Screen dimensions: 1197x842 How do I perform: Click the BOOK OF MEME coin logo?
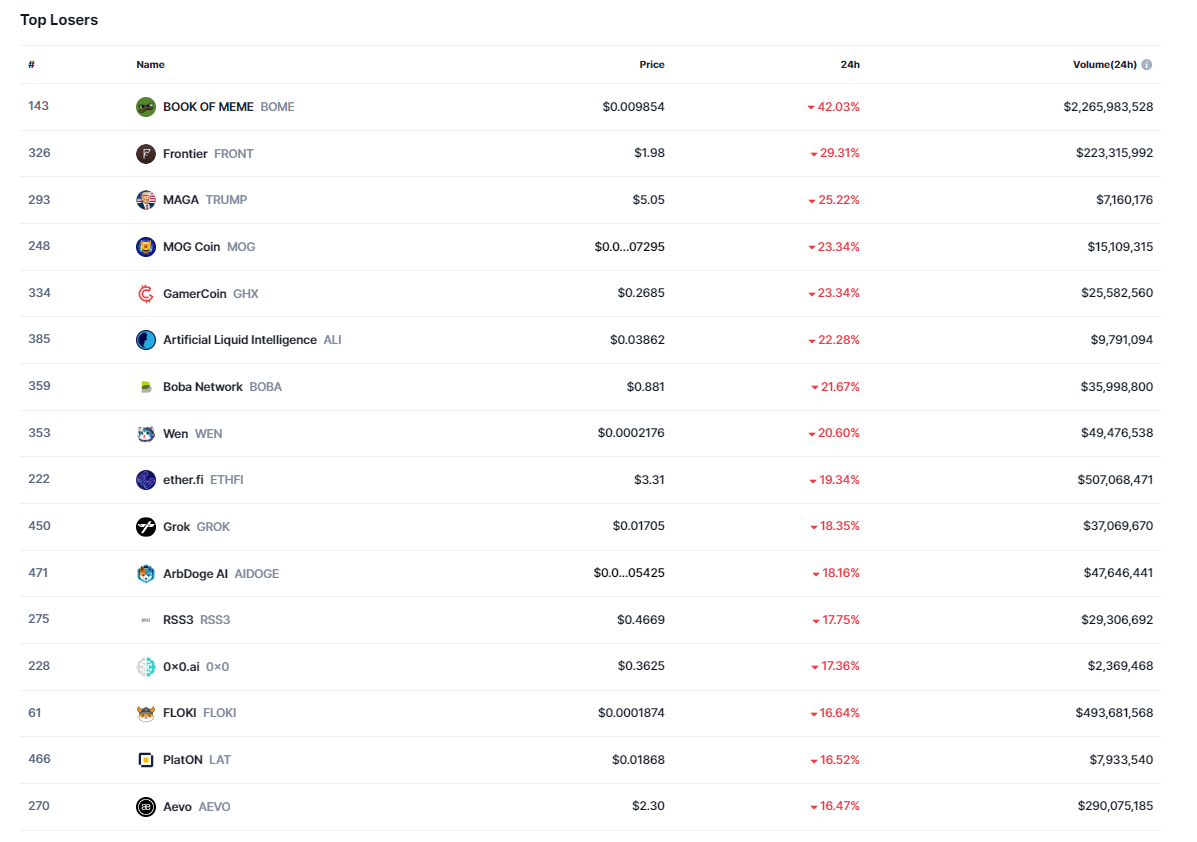pos(146,107)
